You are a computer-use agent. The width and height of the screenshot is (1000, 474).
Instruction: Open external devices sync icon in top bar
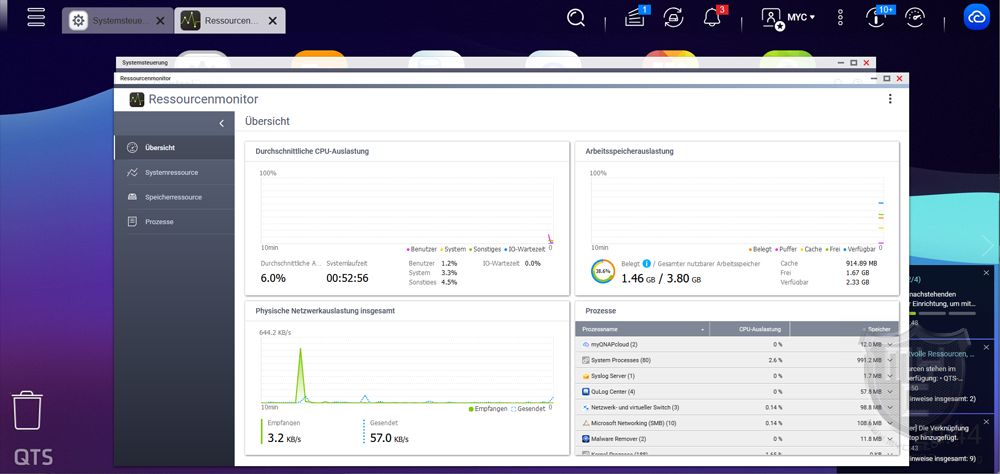[x=673, y=18]
